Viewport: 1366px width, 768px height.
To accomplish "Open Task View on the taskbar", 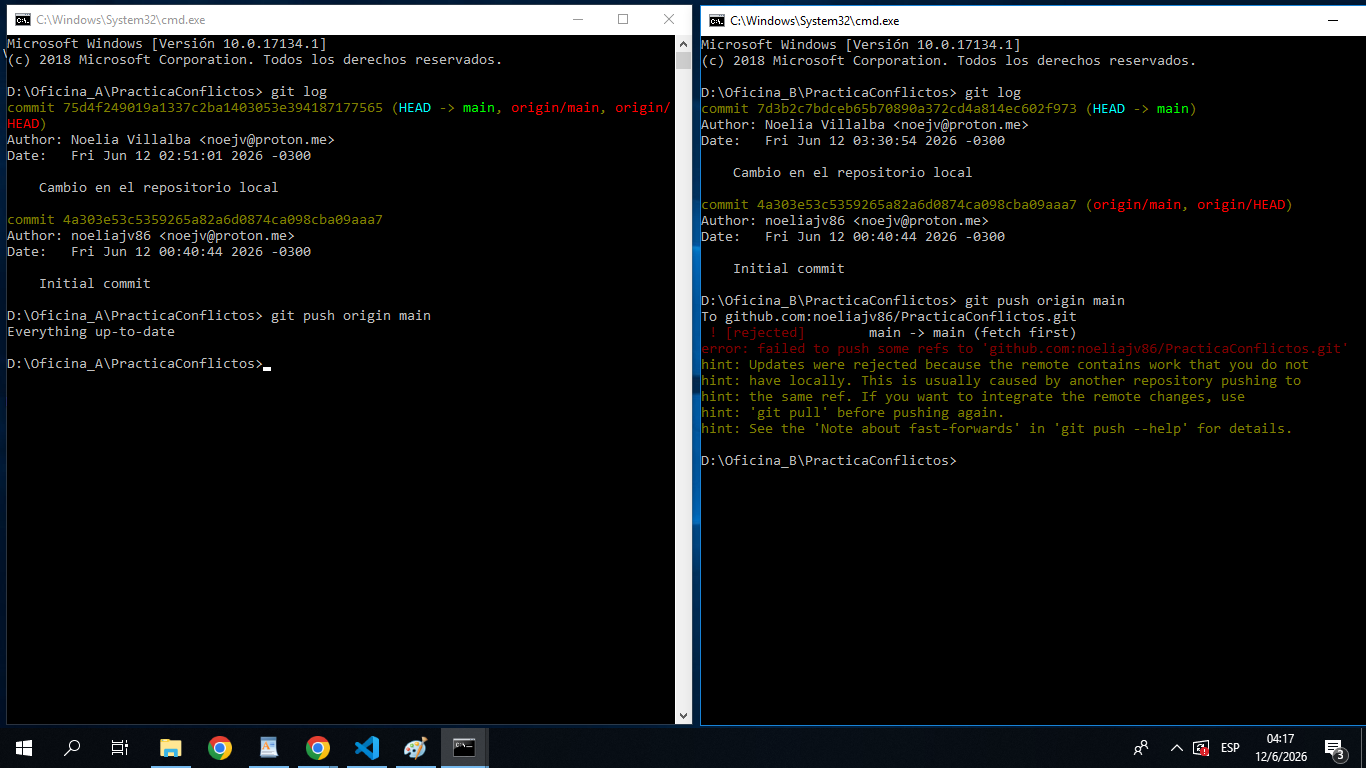I will click(x=120, y=747).
